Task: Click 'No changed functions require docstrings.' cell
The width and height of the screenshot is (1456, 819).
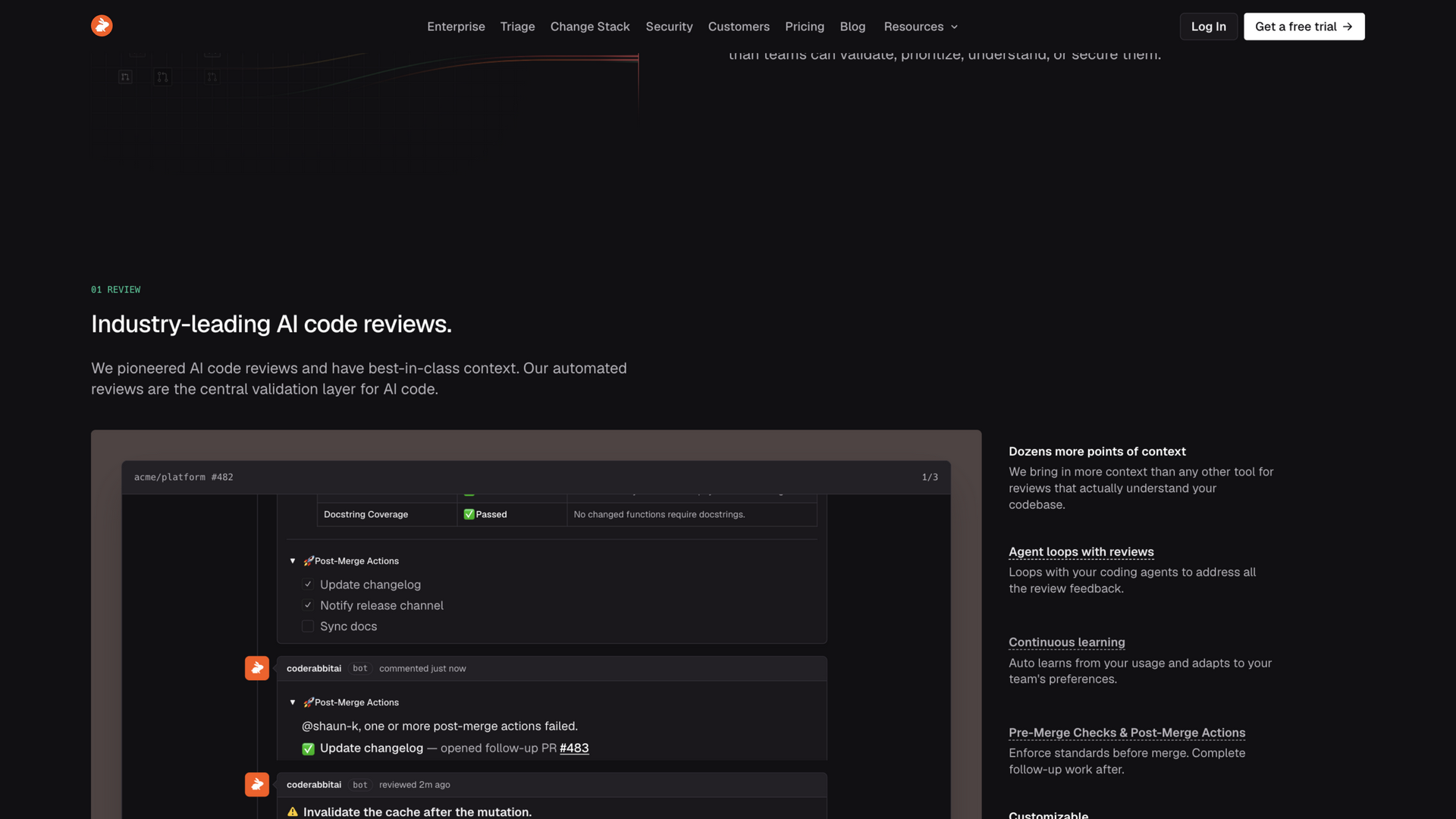Action: (692, 514)
